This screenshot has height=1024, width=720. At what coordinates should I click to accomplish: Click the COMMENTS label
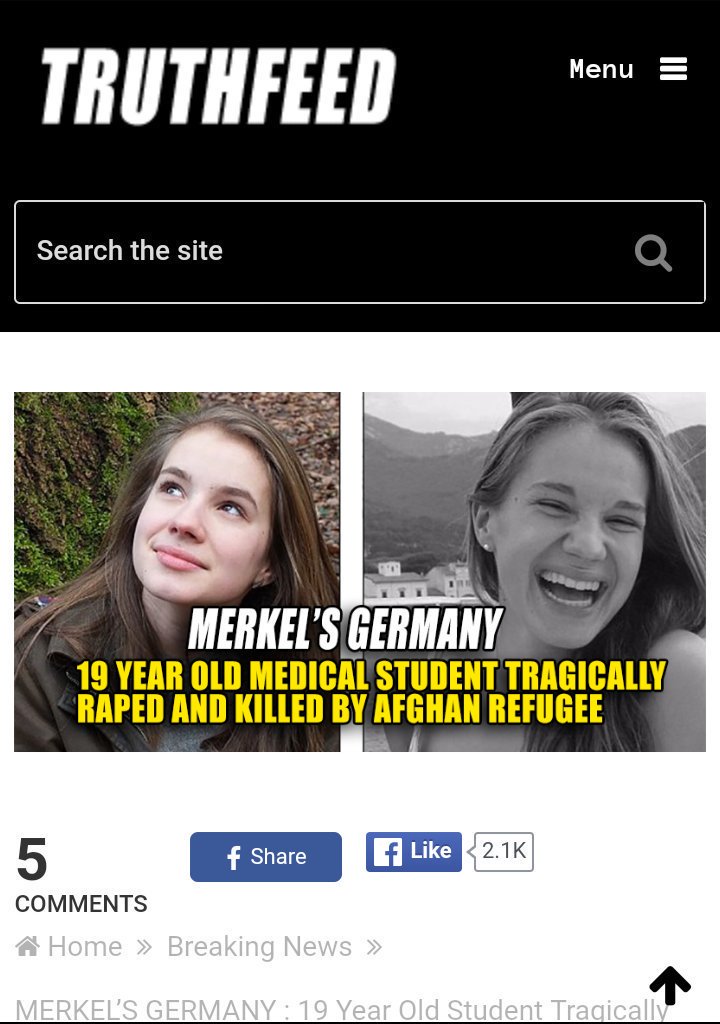[81, 904]
